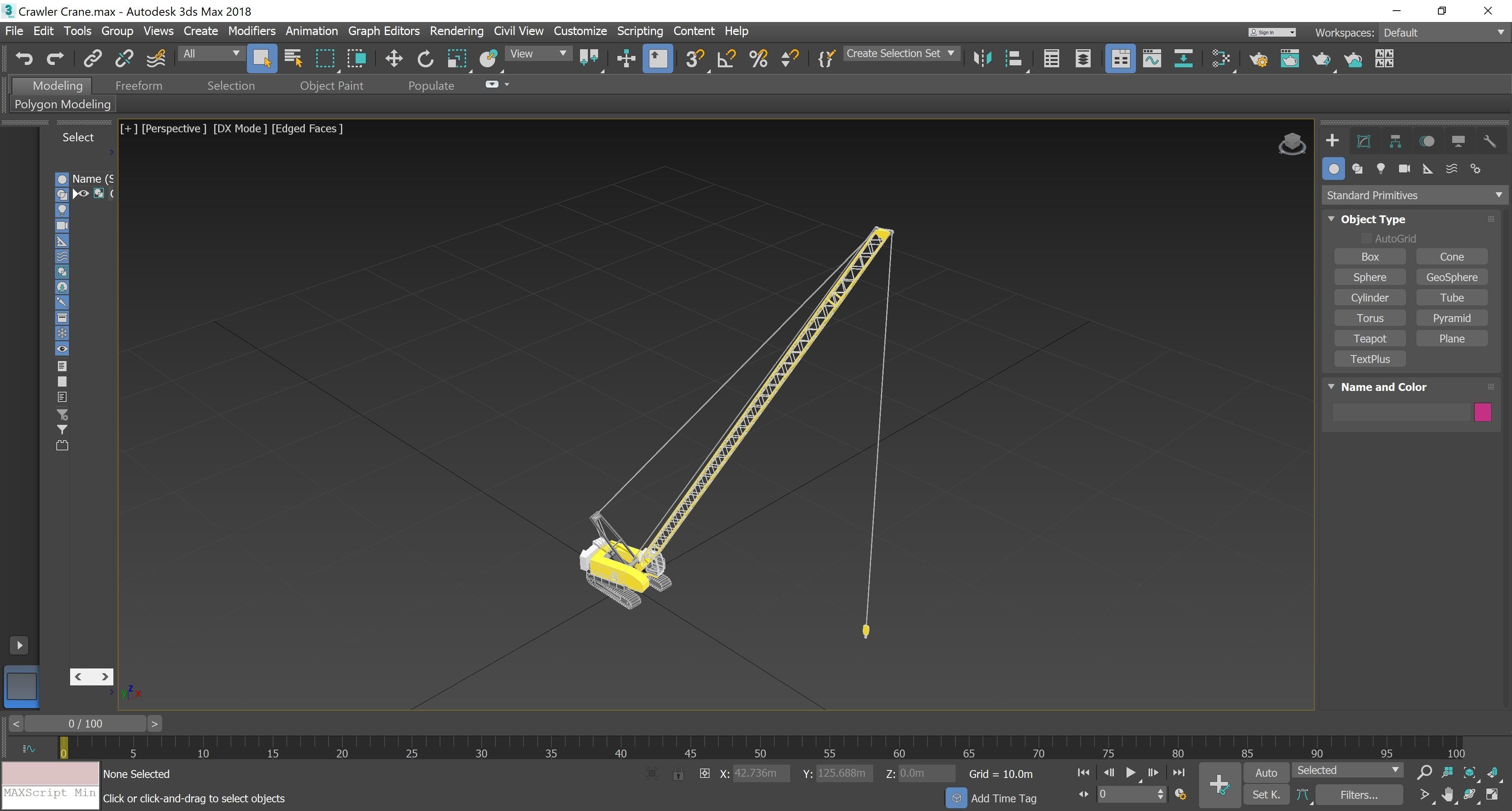Click the Unlink Selection icon
Image resolution: width=1512 pixels, height=811 pixels.
pyautogui.click(x=124, y=58)
